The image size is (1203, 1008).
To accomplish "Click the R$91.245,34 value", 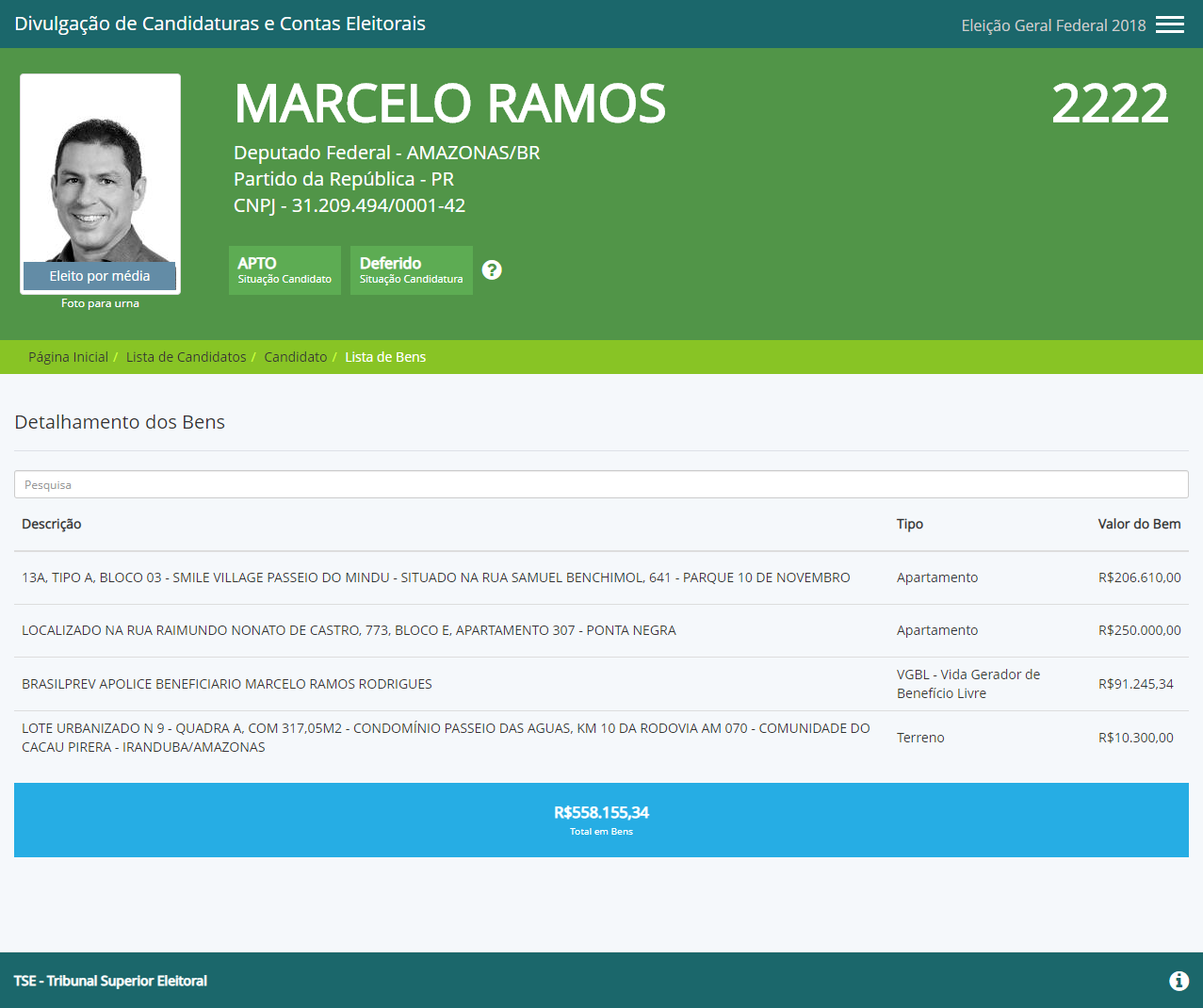I will (x=1136, y=684).
